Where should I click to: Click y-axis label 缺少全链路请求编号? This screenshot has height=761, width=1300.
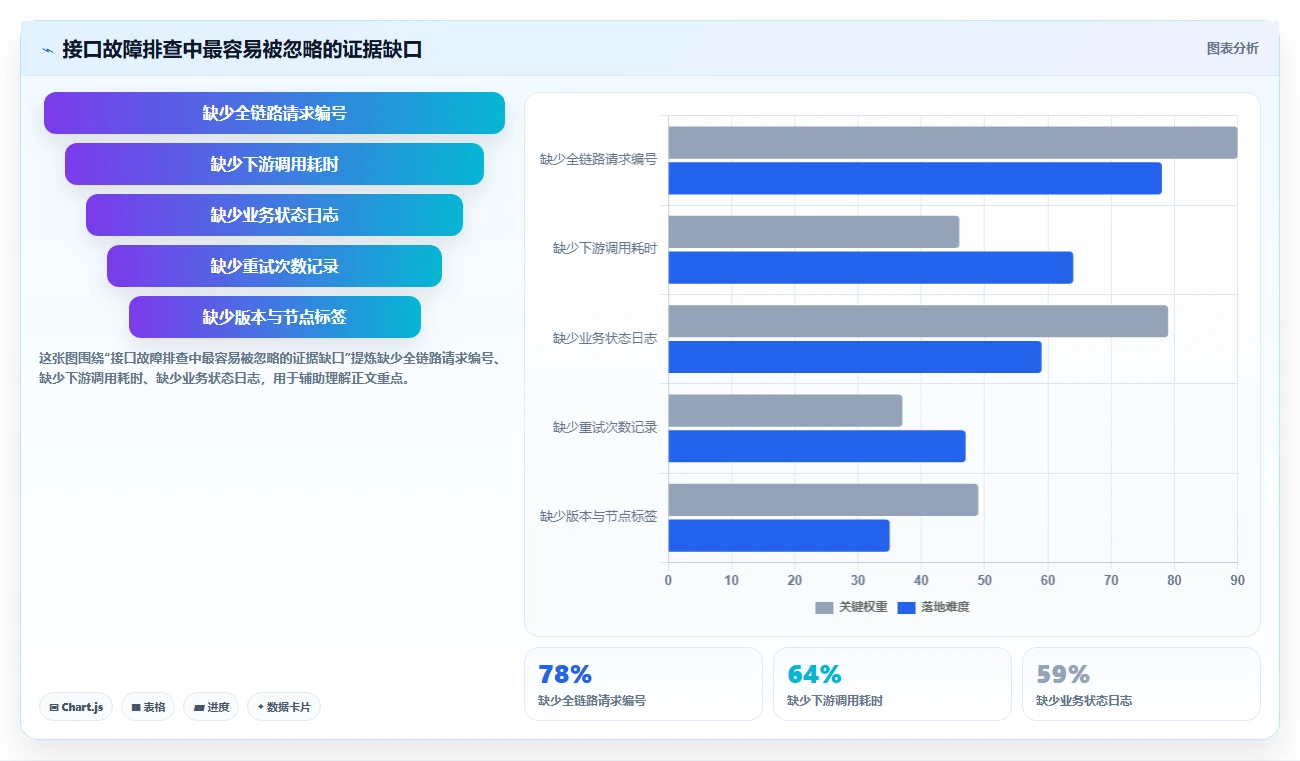tap(598, 159)
